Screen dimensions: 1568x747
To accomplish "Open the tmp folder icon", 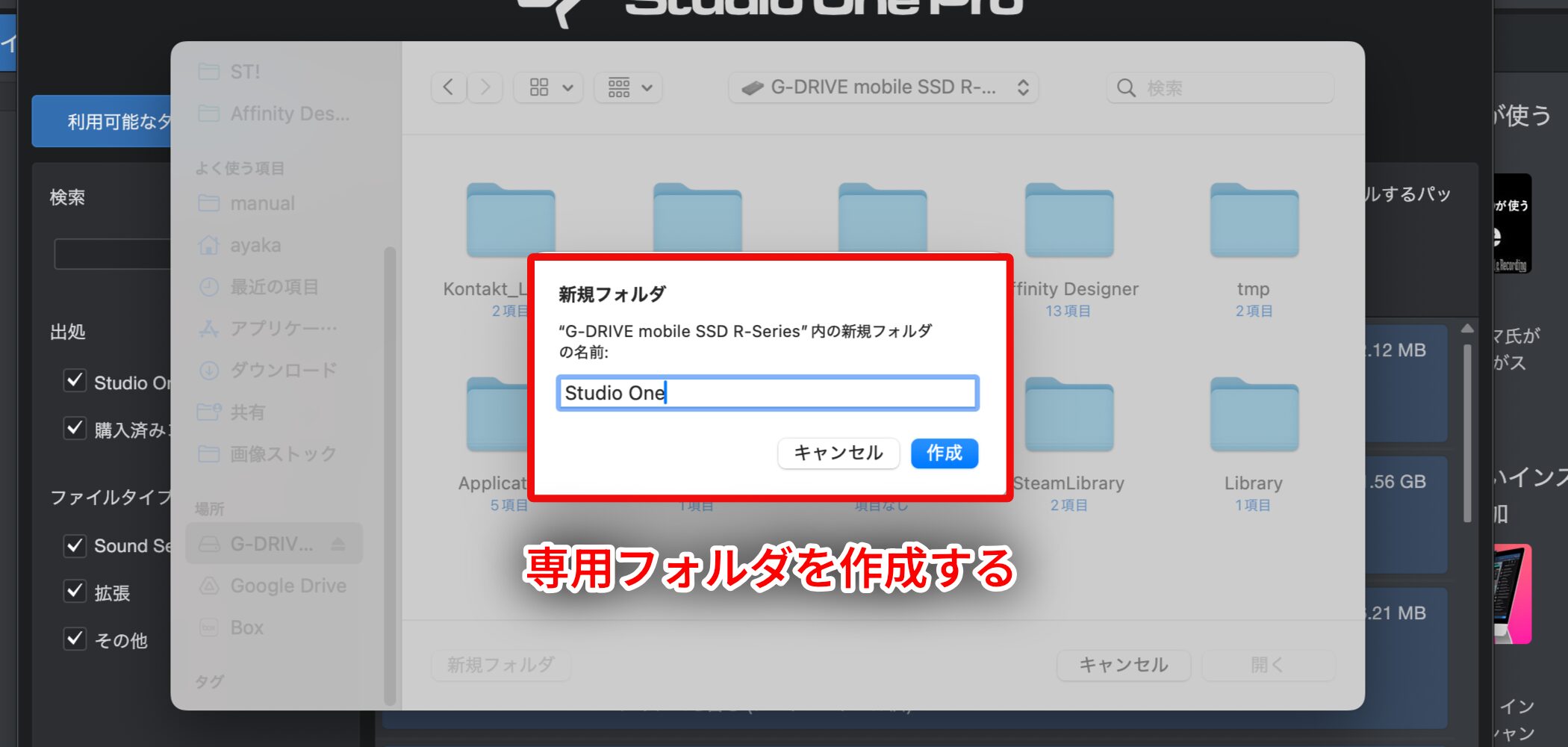I will (x=1254, y=220).
